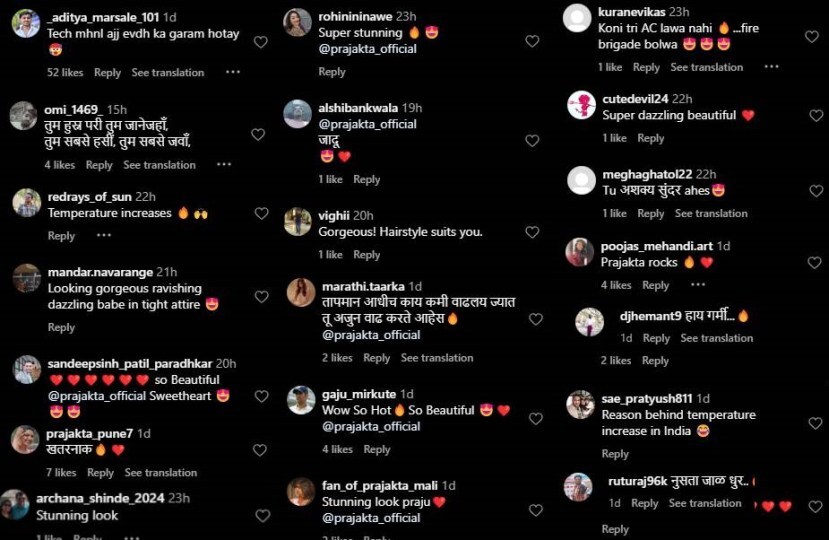
Task: Like mandar.navarange's comment with heart icon
Action: tap(262, 297)
